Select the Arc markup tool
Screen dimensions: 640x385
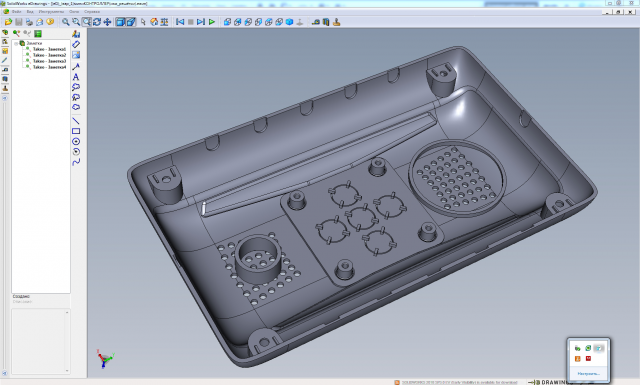click(x=76, y=151)
